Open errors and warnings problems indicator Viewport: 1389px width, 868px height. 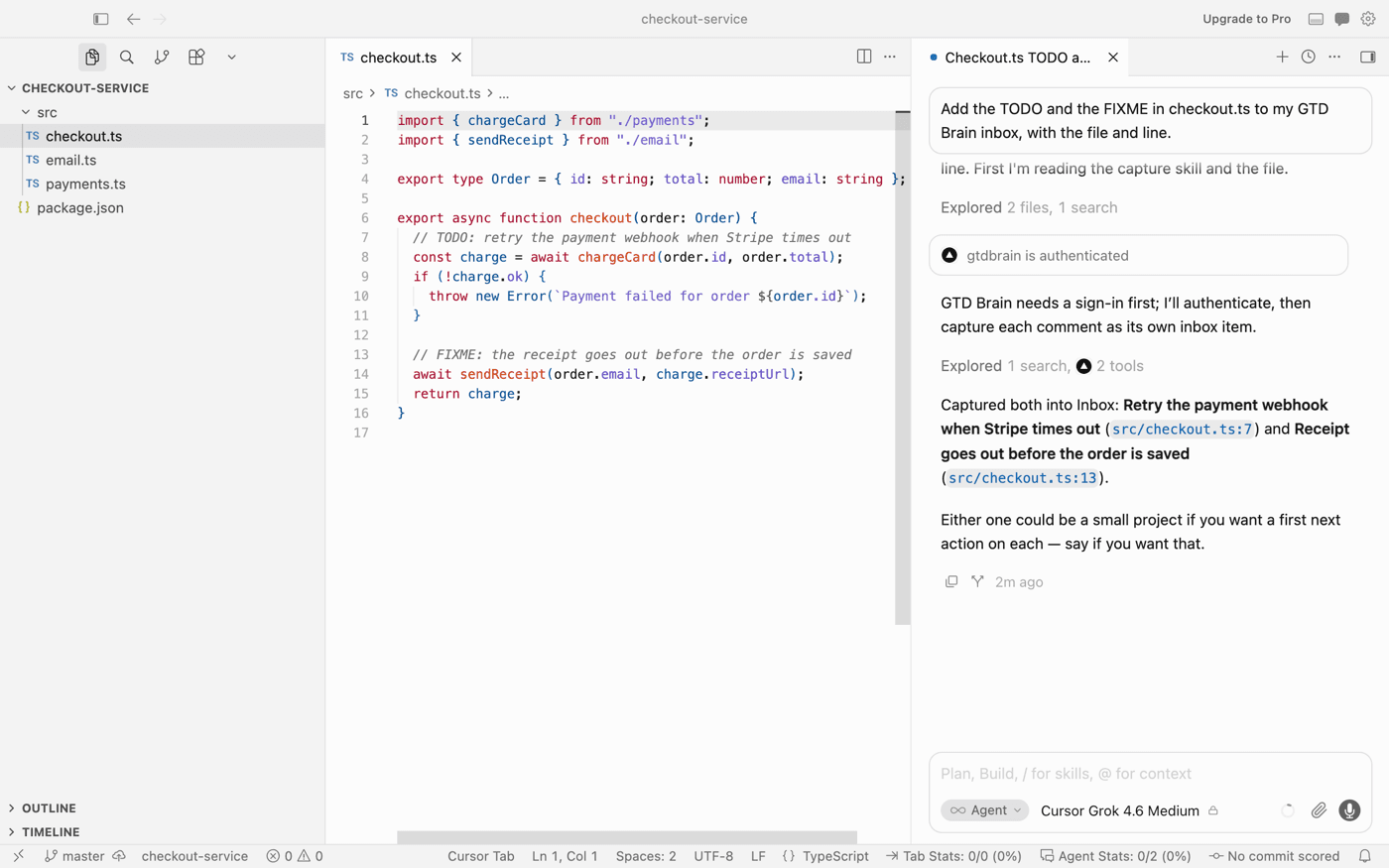[x=295, y=856]
